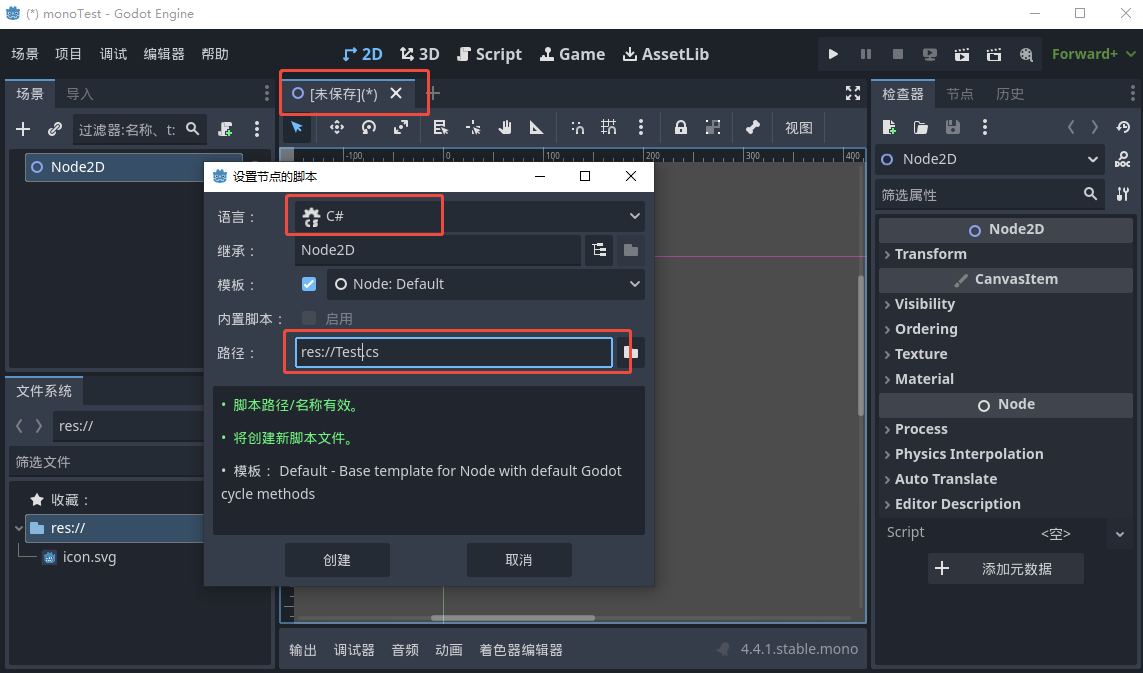Click the viewport horizontal scrollbar

pos(513,618)
